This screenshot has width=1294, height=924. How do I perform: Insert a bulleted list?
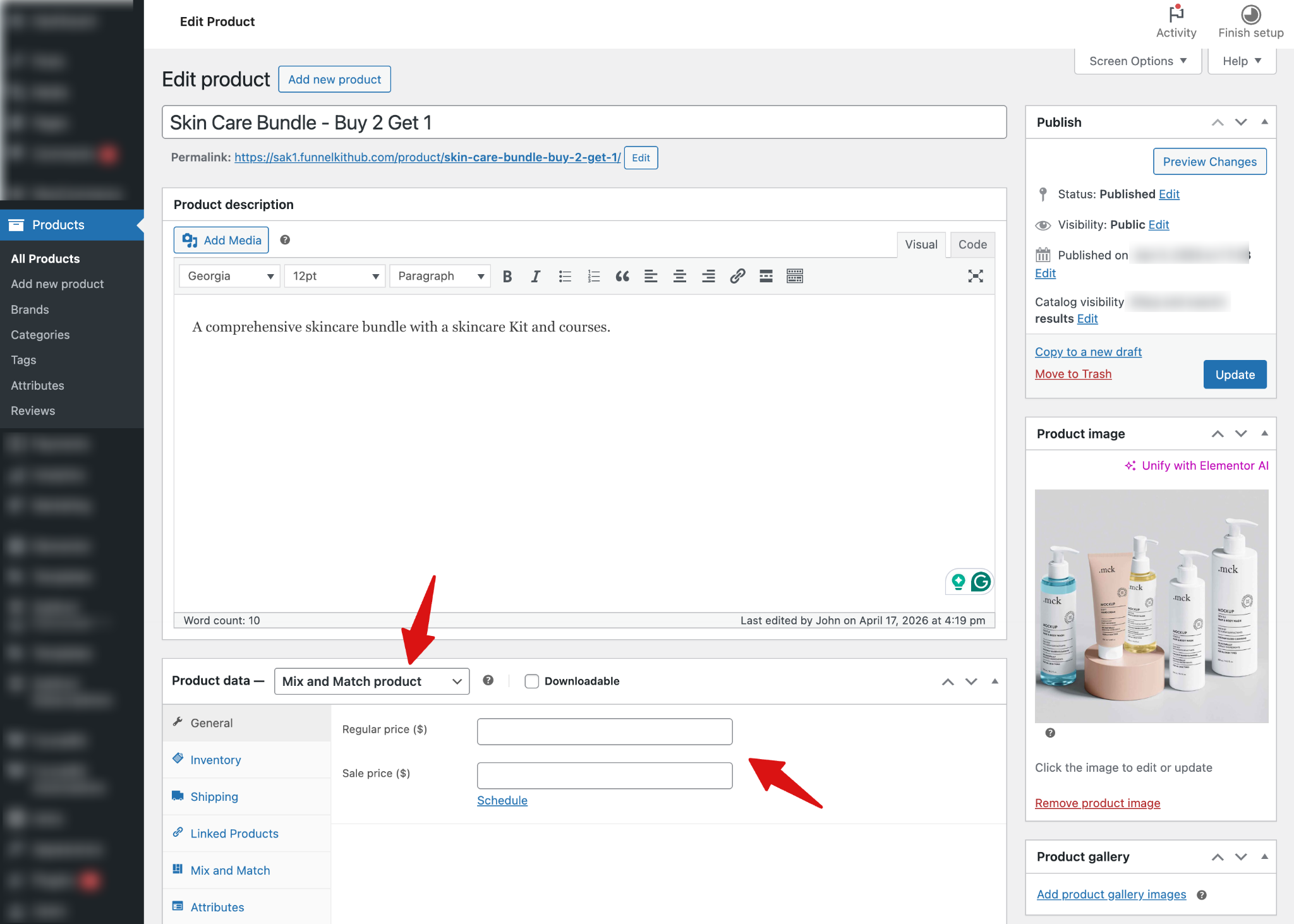[564, 276]
